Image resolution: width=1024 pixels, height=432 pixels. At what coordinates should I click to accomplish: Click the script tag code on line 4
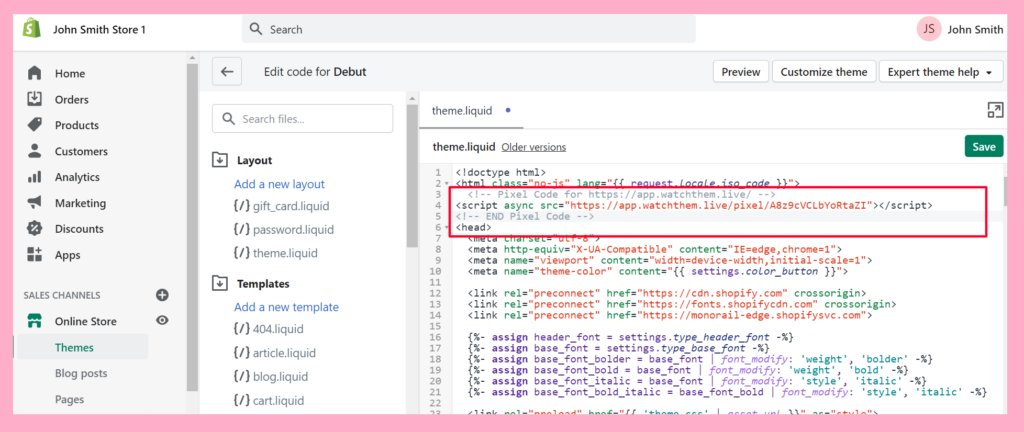[x=694, y=206]
